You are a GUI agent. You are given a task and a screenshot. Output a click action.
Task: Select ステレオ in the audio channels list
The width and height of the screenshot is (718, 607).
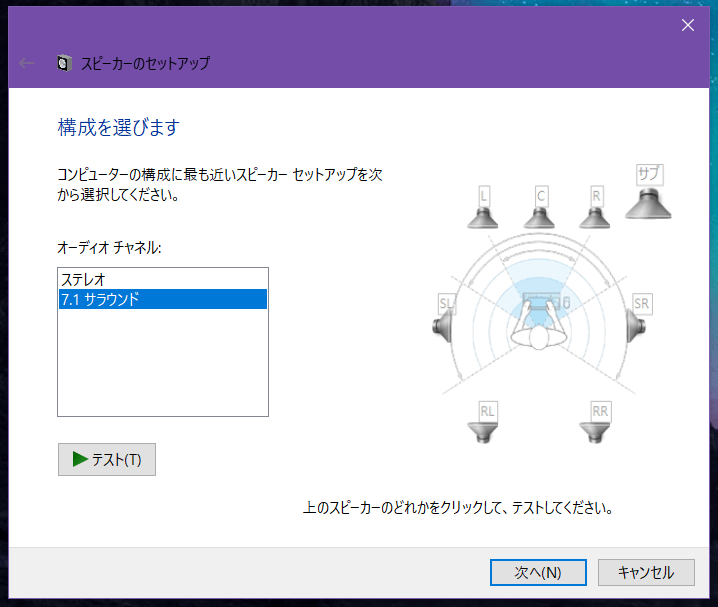163,279
